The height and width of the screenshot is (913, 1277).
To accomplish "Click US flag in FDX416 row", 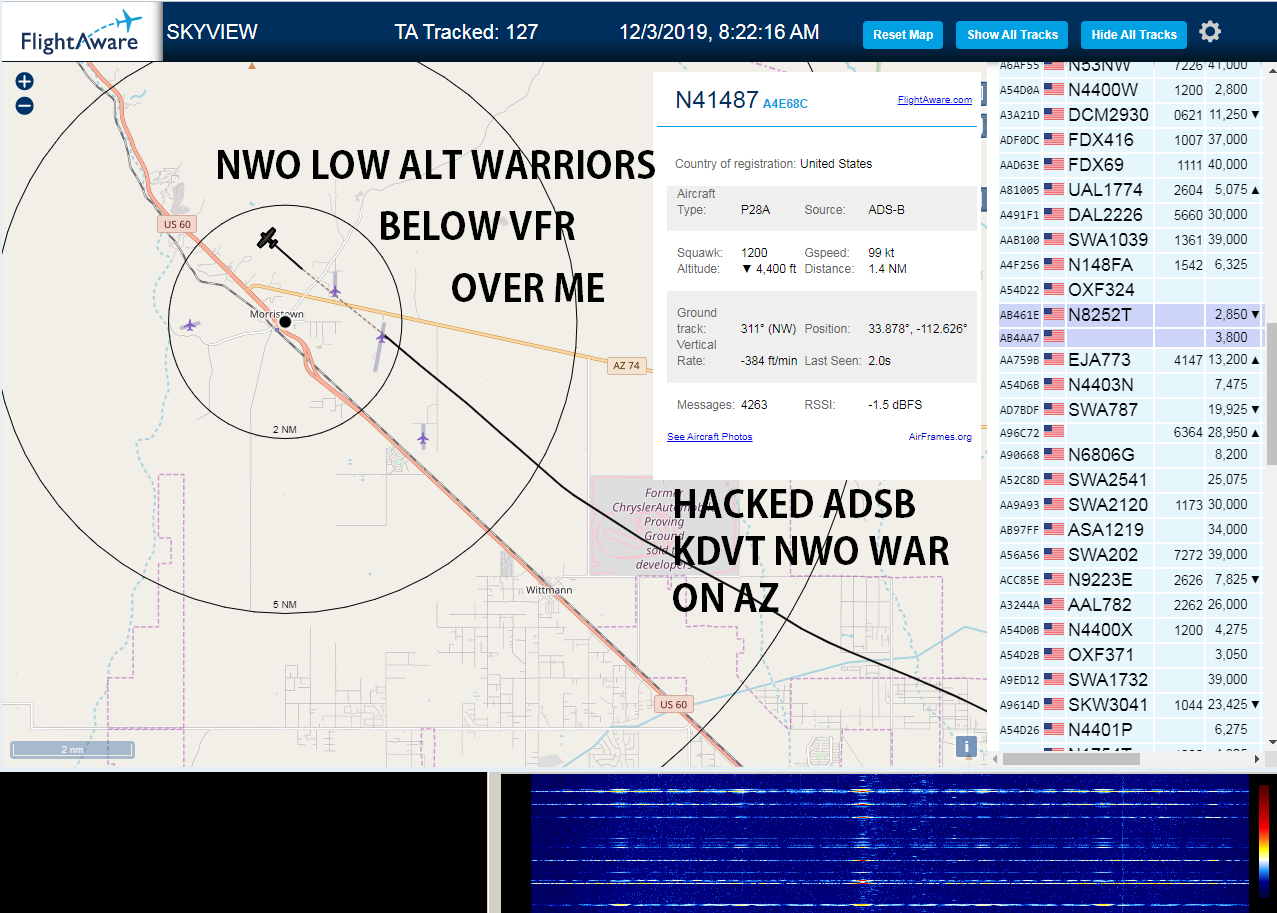I will tap(1054, 140).
